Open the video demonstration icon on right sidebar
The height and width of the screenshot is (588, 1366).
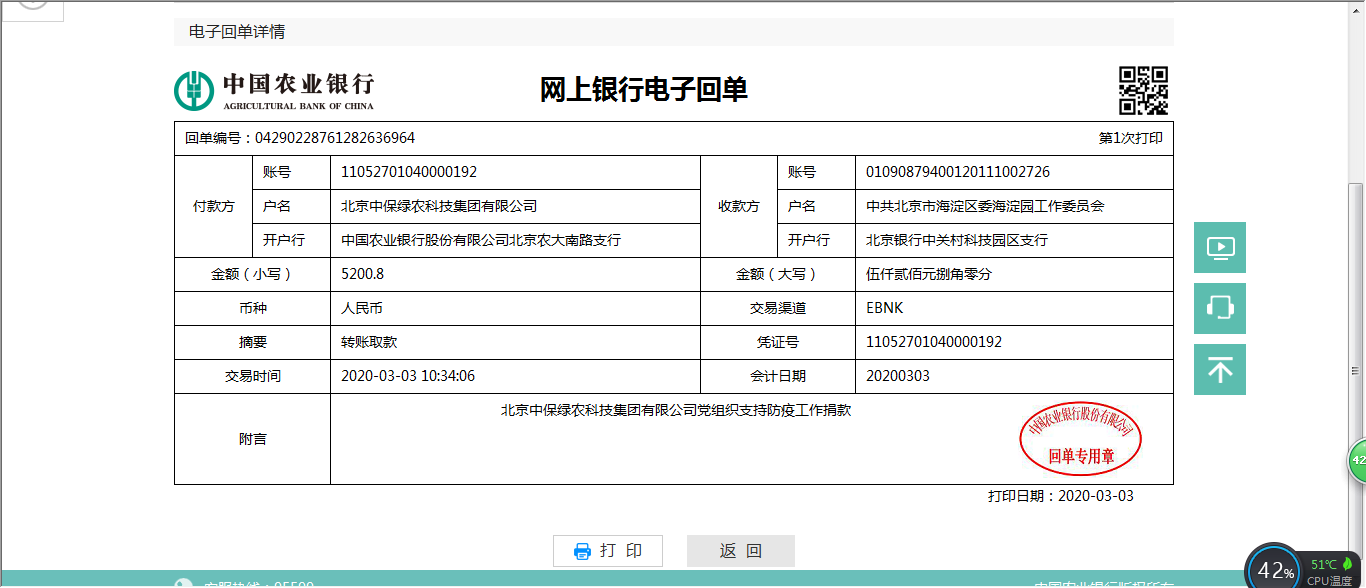[x=1219, y=247]
